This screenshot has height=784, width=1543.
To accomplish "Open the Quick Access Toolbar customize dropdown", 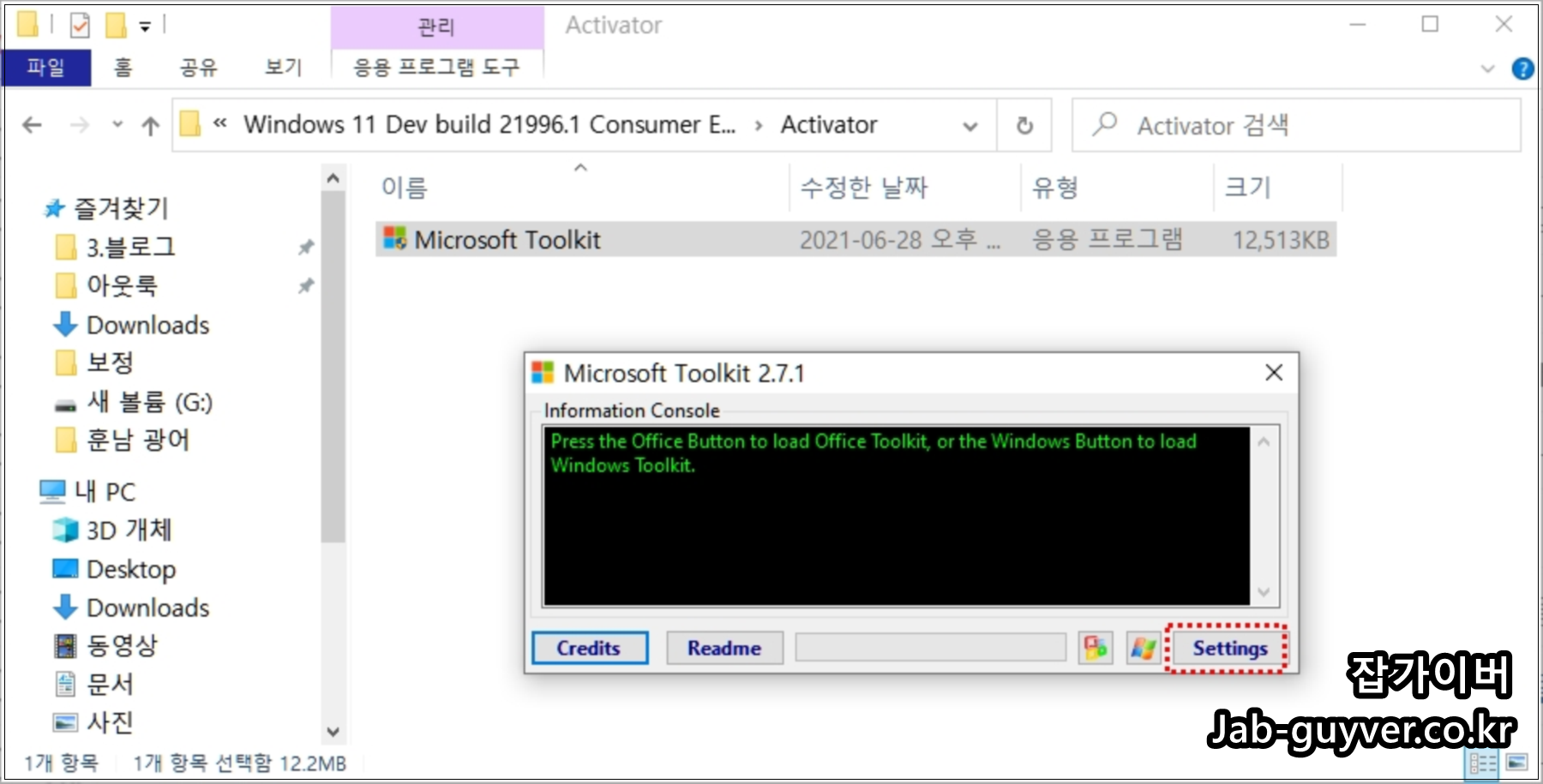I will (145, 27).
